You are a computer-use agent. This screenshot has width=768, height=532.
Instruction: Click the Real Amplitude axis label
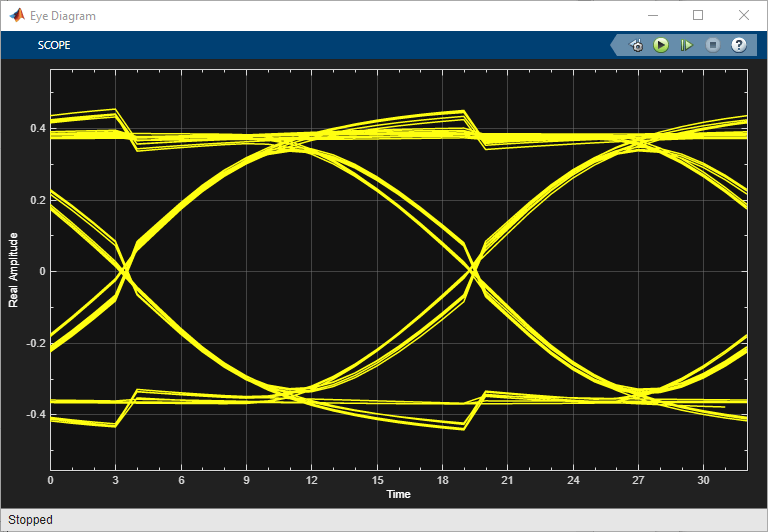[13, 270]
